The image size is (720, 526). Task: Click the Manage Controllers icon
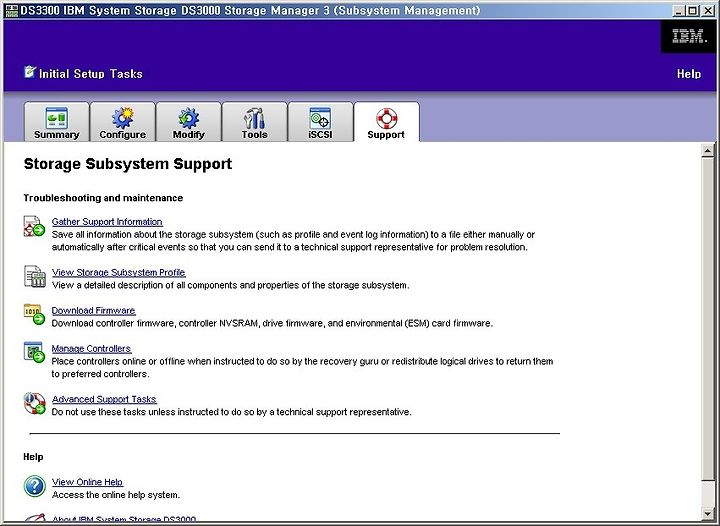34,352
